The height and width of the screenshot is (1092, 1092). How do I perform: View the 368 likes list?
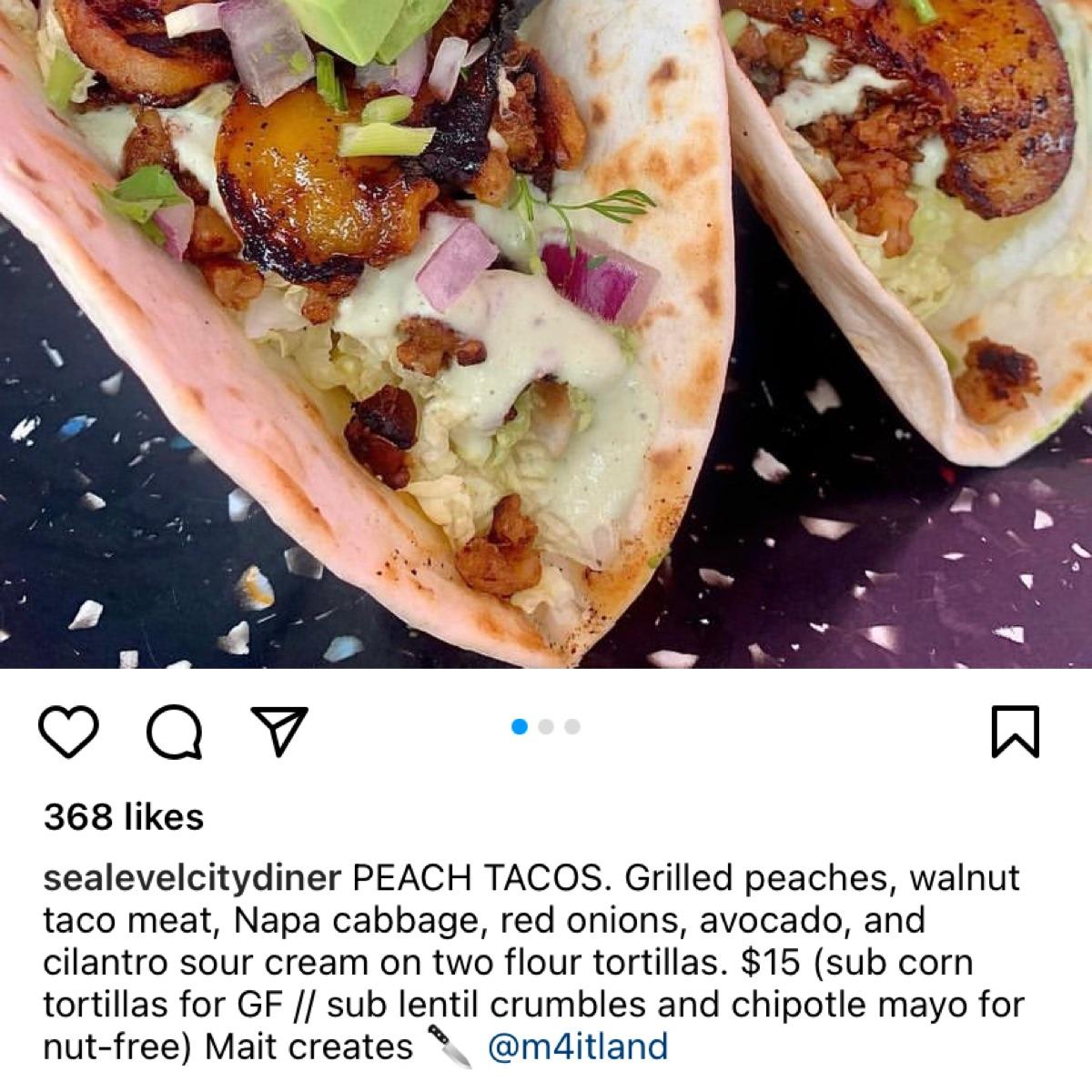pos(124,816)
